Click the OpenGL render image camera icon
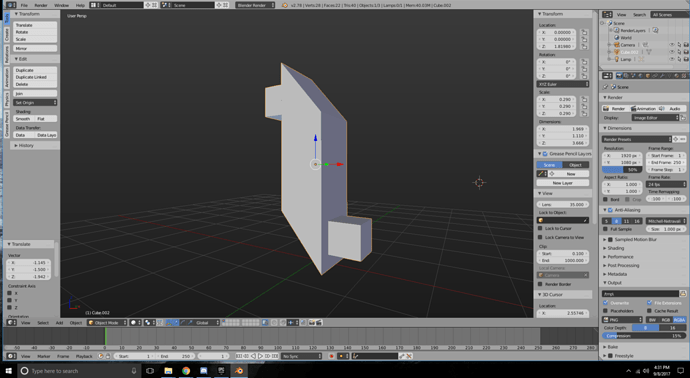This screenshot has width=690, height=378. tap(312, 323)
